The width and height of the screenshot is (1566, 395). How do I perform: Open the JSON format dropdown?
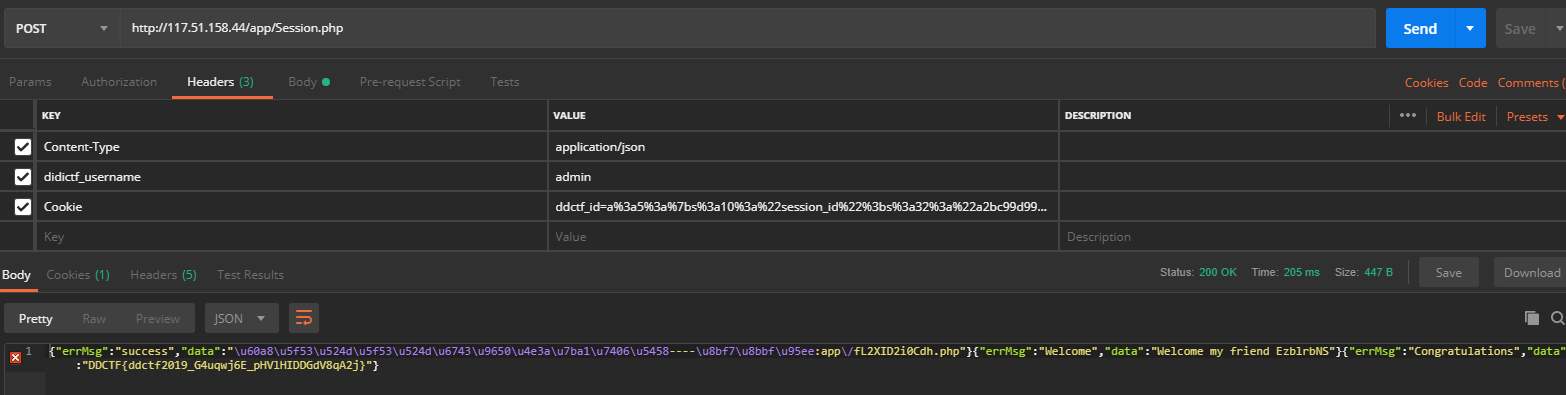pos(241,319)
